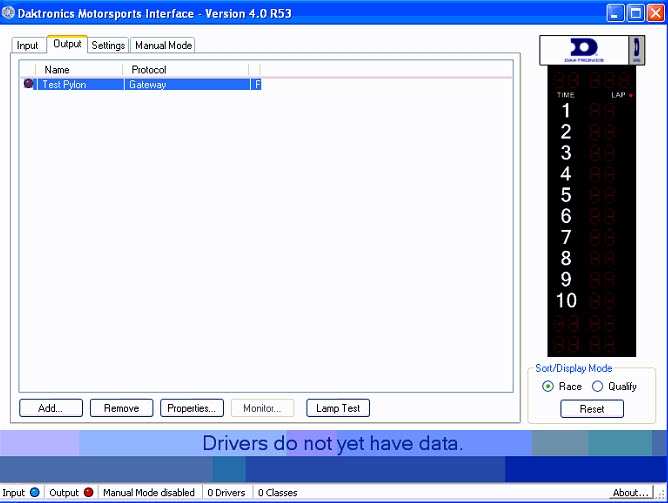The image size is (668, 503).
Task: Click the application icon in the title bar
Action: coord(9,12)
